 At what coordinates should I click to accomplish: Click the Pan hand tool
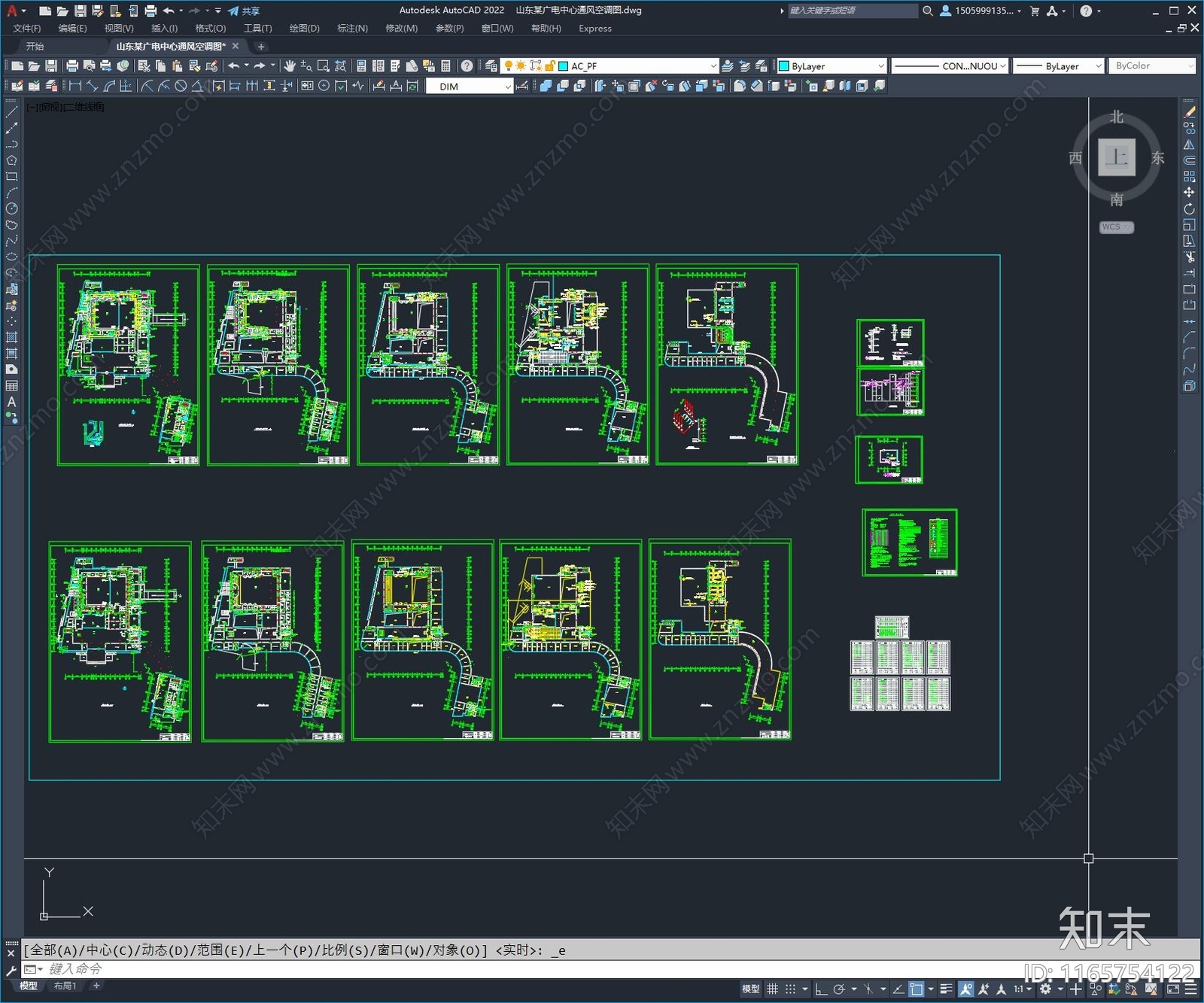coord(289,66)
